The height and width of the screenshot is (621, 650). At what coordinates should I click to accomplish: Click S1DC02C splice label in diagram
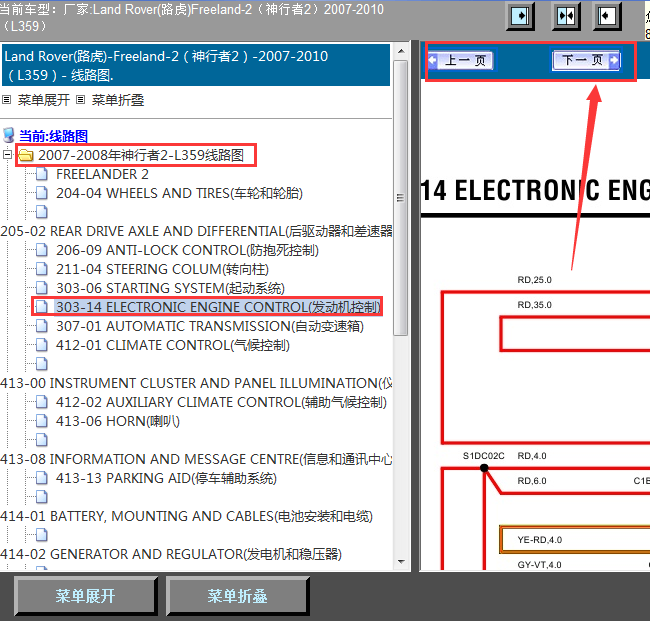coord(483,456)
